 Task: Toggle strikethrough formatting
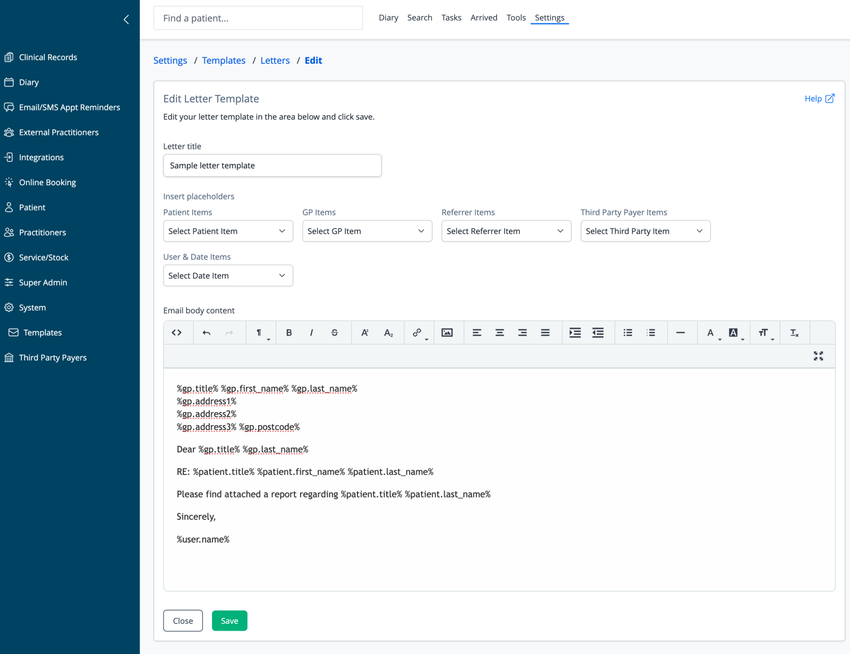pos(334,332)
